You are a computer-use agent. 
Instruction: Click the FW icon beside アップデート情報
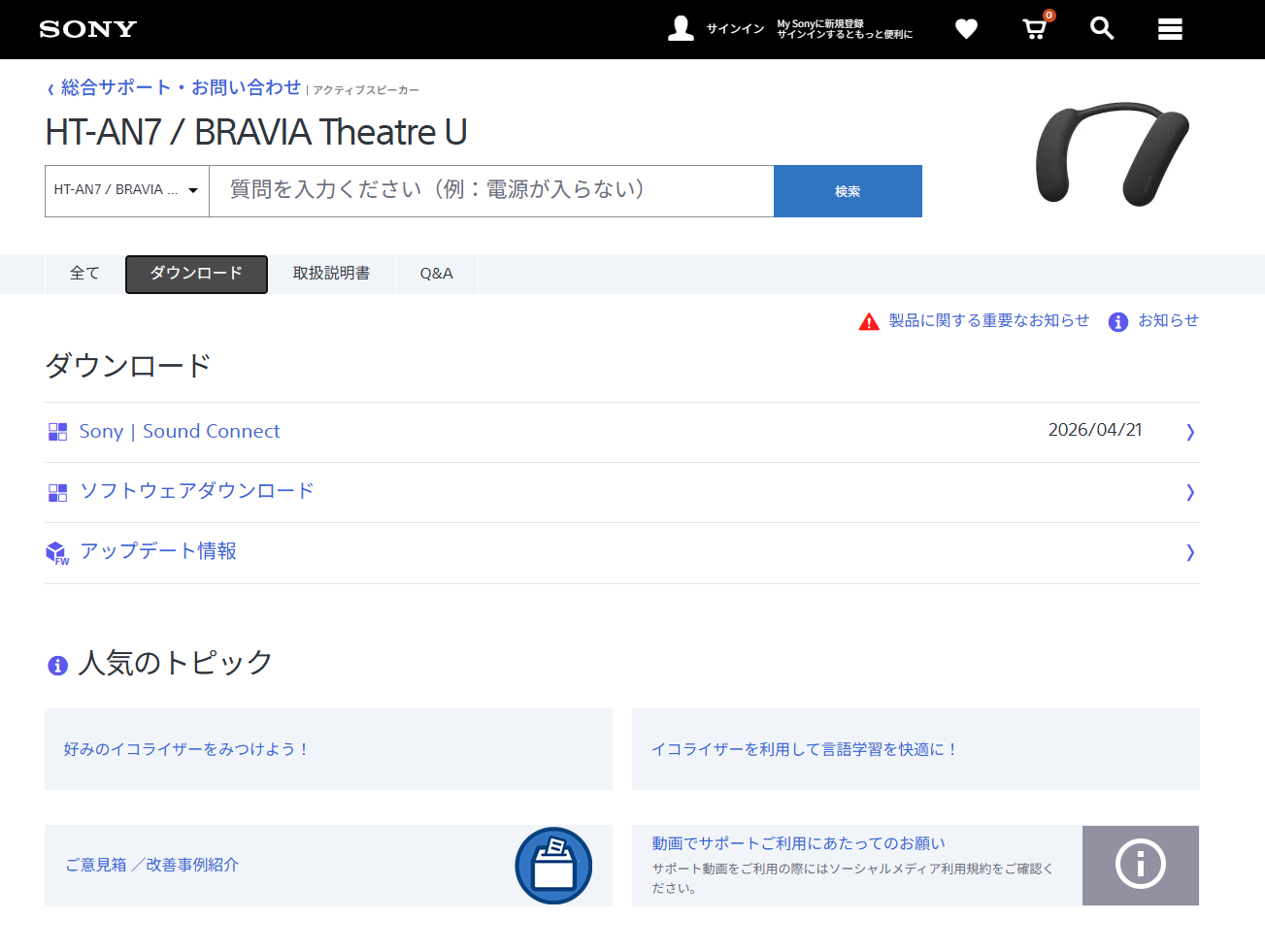[x=57, y=553]
